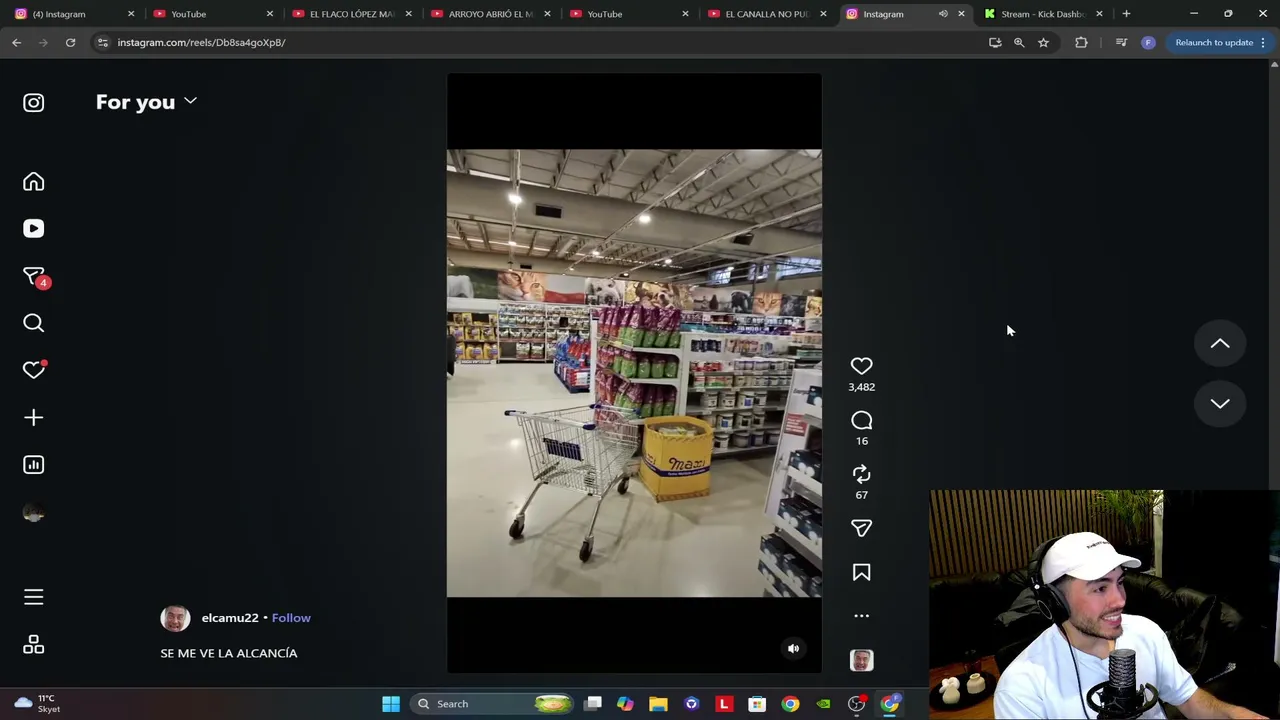The width and height of the screenshot is (1280, 720).
Task: Repost the reel
Action: pos(861,474)
